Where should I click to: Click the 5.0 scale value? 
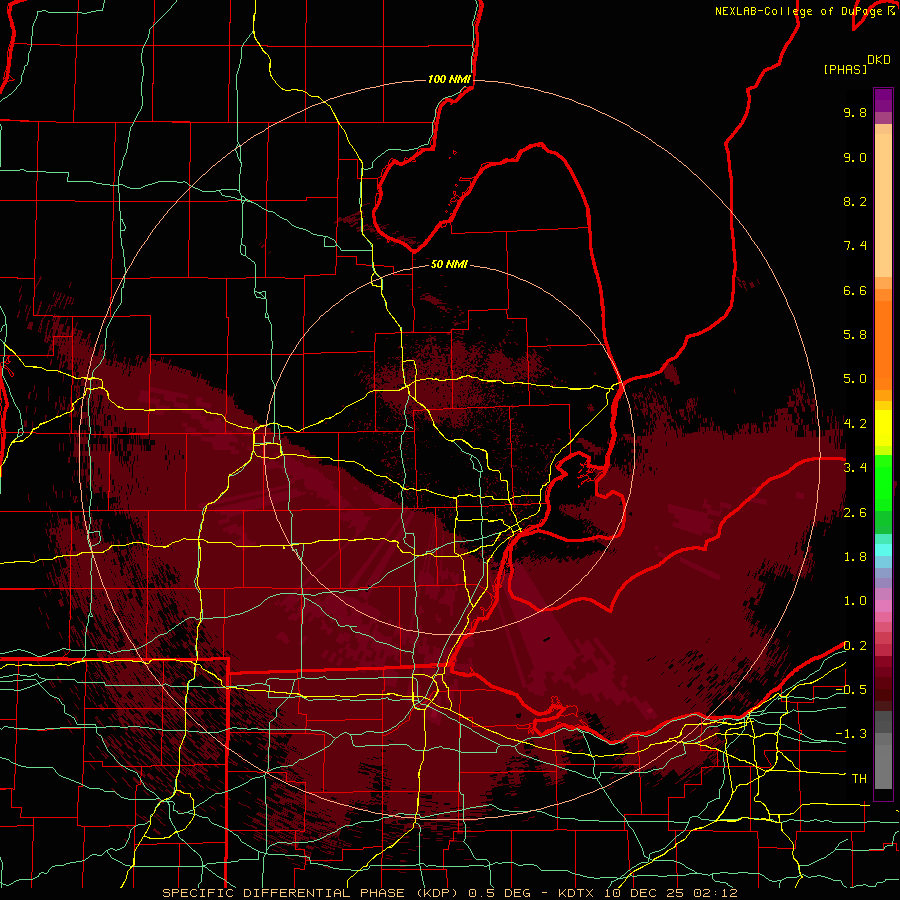(855, 379)
